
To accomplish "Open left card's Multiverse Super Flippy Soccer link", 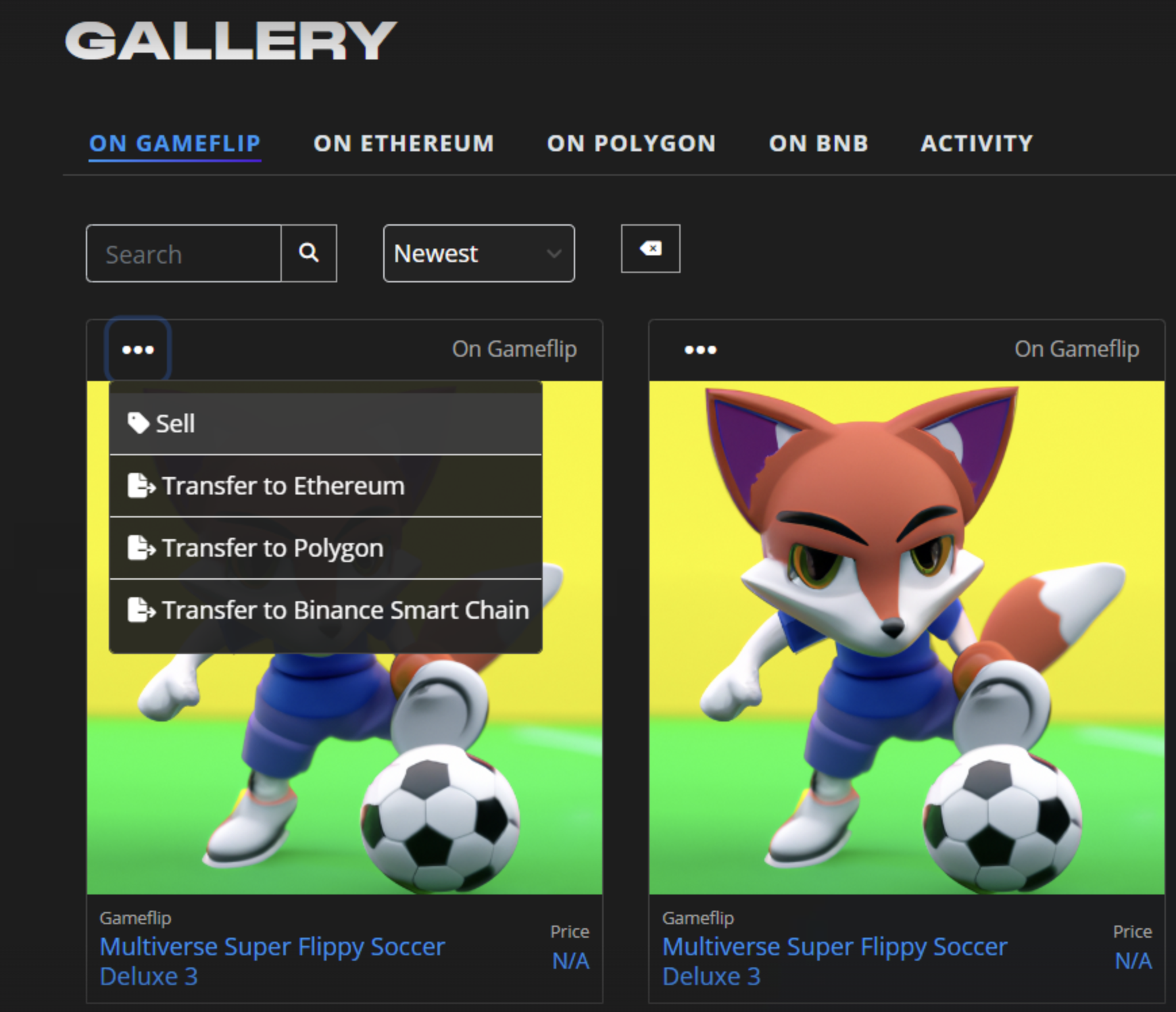I will [x=272, y=961].
